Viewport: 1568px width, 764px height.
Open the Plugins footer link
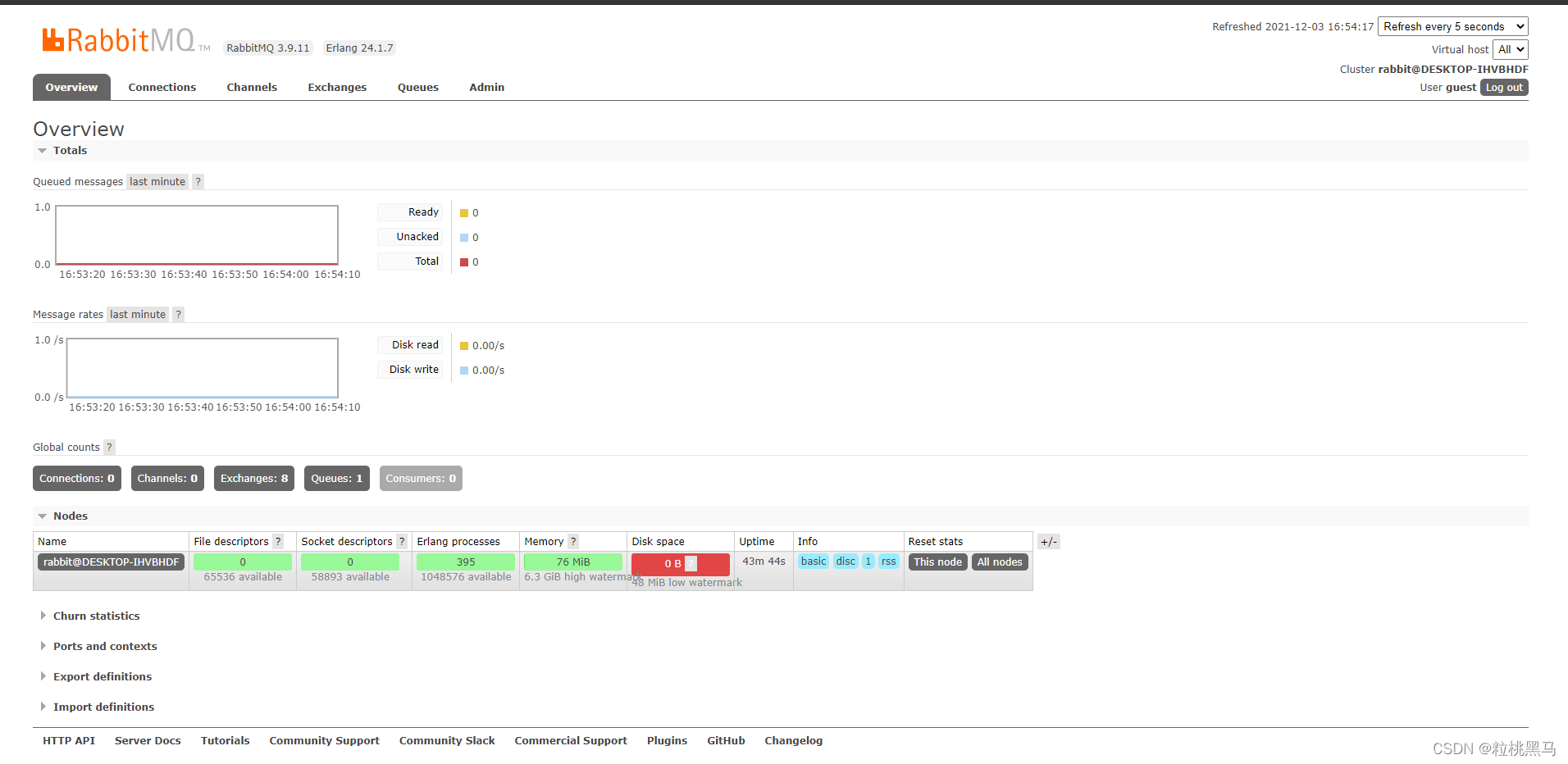click(668, 741)
